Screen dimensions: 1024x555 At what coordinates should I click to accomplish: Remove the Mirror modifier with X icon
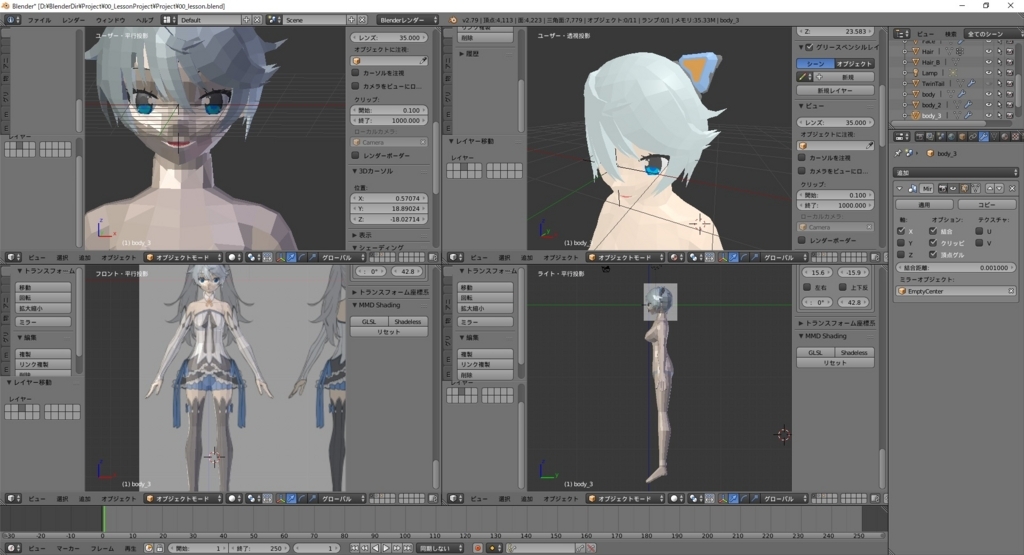[1012, 189]
